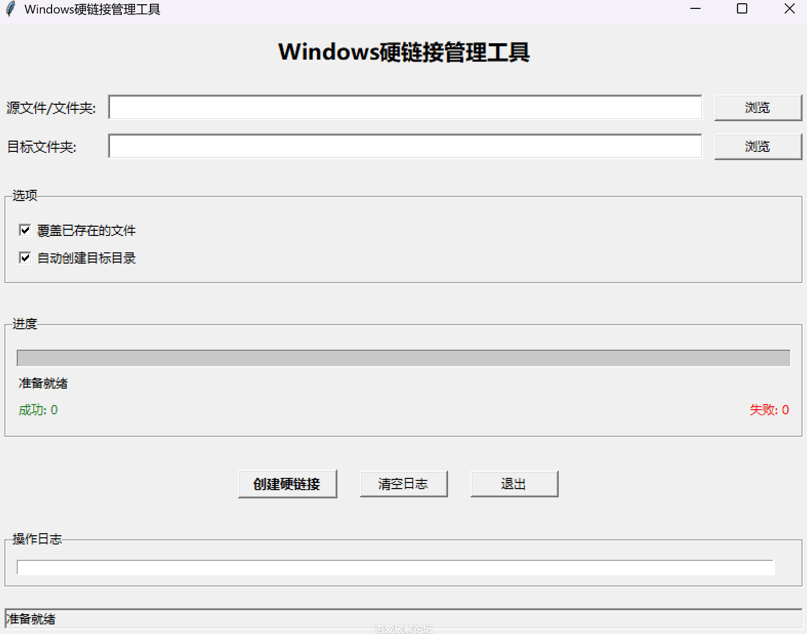Click the 失败: 0 counter

(769, 410)
